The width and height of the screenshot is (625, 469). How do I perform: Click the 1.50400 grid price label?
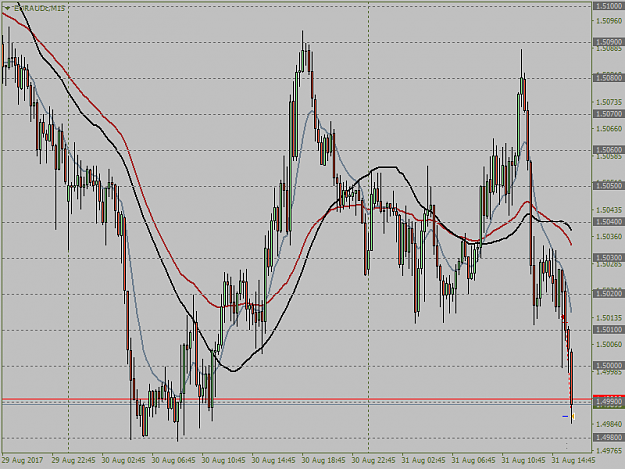coord(609,222)
